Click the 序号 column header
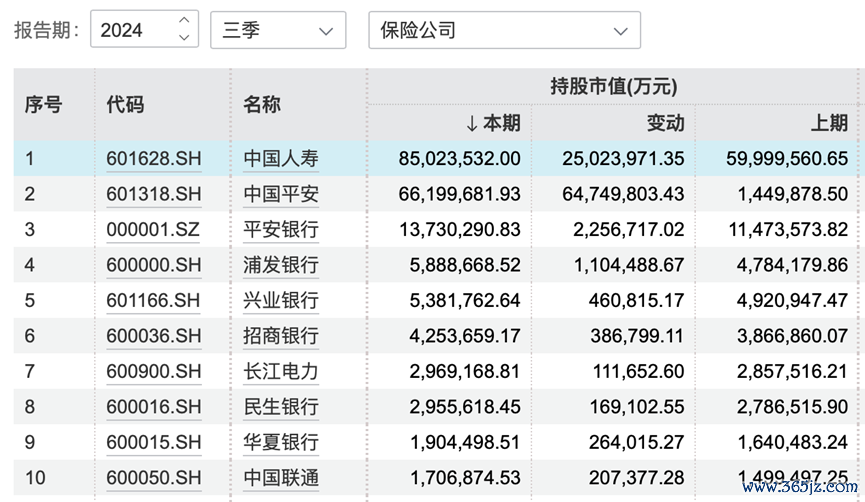Viewport: 865px width, 502px height. point(43,104)
